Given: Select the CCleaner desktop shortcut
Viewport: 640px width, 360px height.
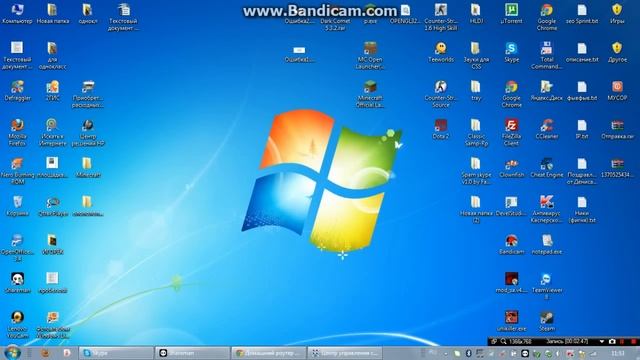Looking at the screenshot, I should [547, 129].
